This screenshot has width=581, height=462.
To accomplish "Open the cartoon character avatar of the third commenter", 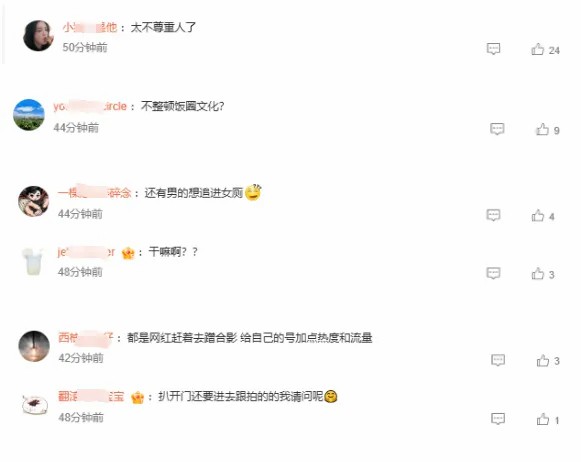I will [x=34, y=201].
